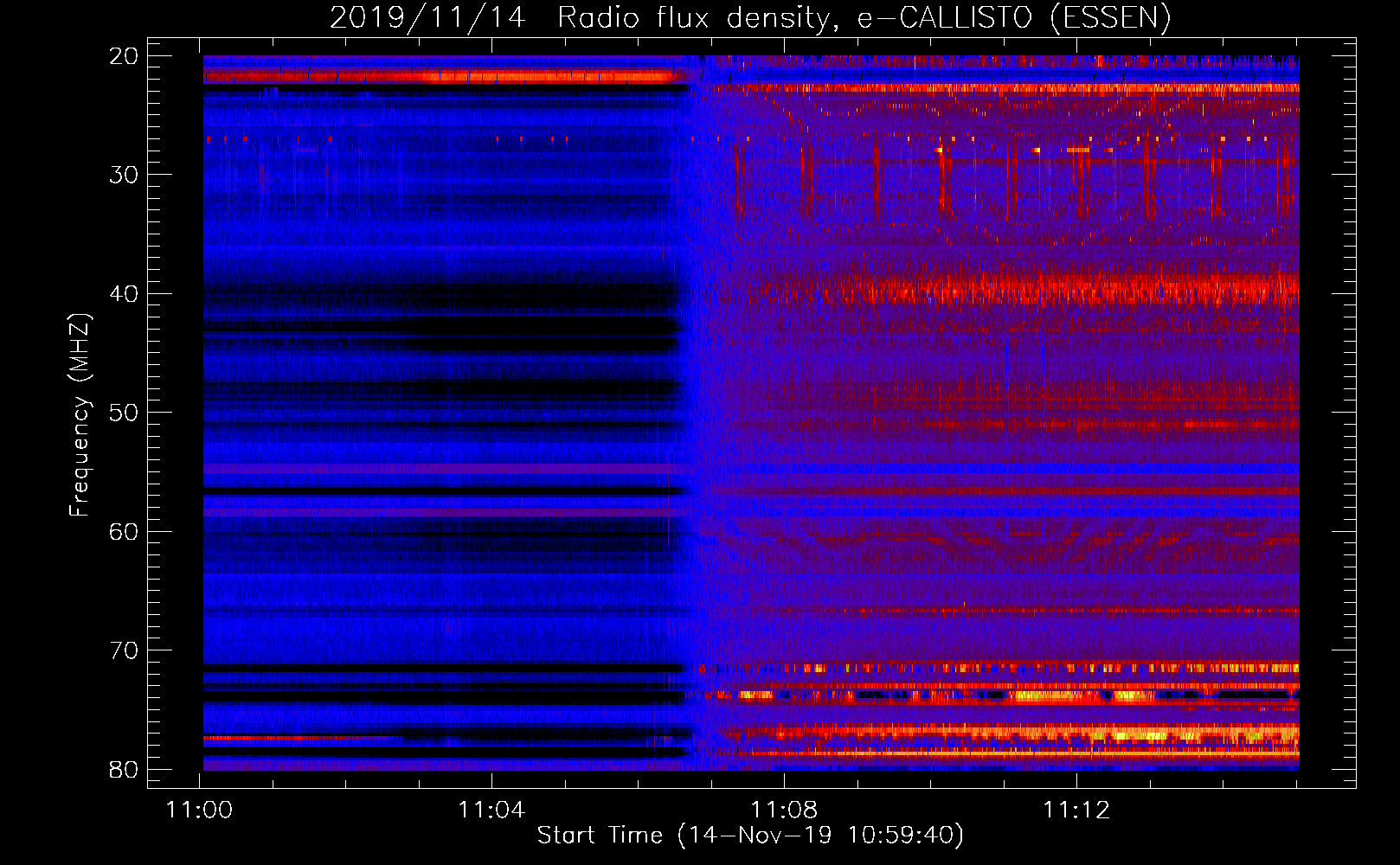Click the 50 MHz frequency tick label

coord(125,413)
